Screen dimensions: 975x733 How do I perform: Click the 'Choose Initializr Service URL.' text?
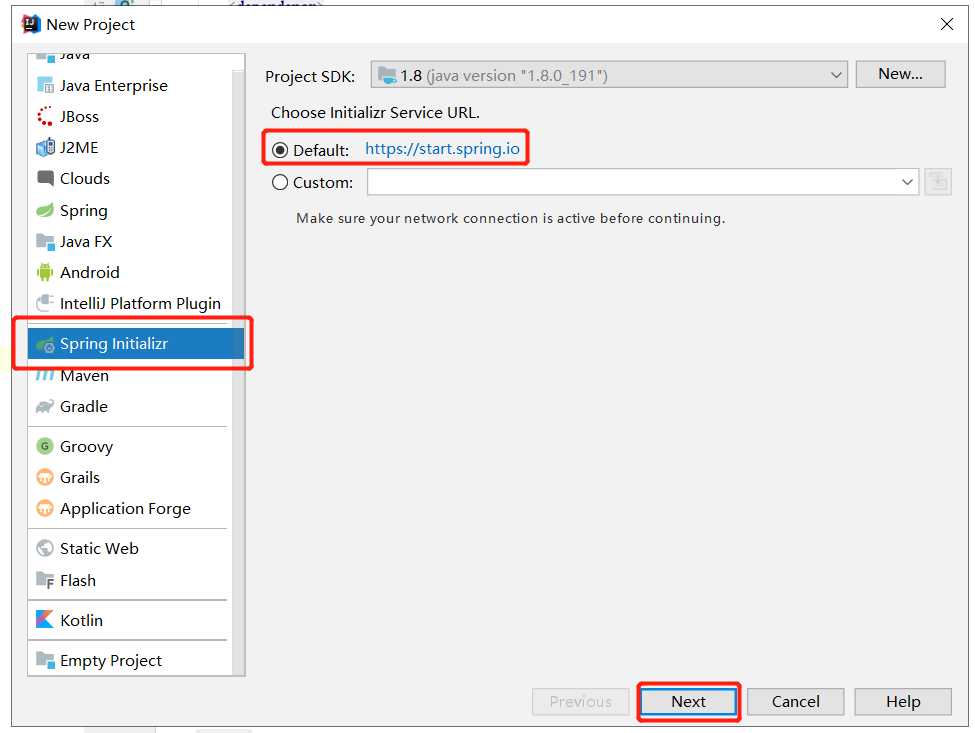[375, 113]
